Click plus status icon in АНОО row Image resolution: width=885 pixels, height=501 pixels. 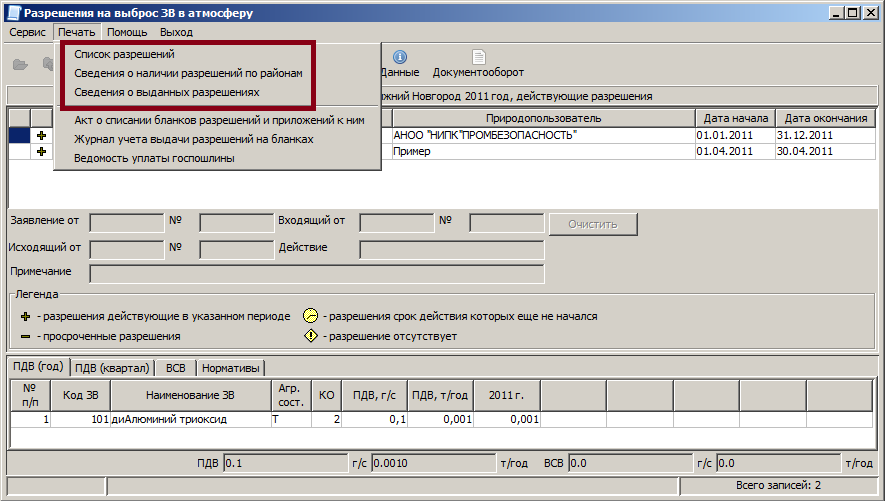[42, 135]
